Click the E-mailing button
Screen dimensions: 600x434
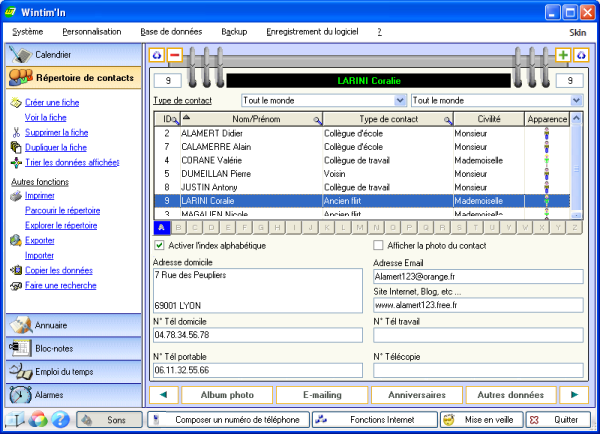click(322, 395)
